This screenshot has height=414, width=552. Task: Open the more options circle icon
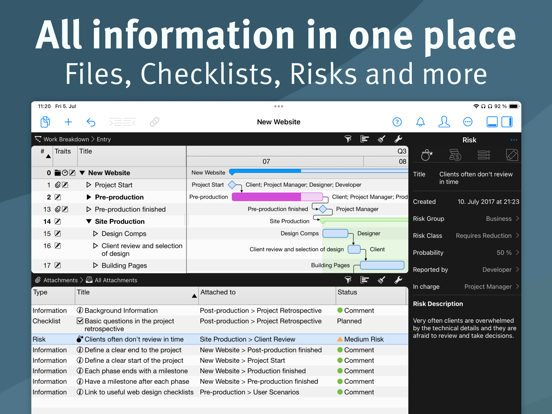pyautogui.click(x=468, y=122)
